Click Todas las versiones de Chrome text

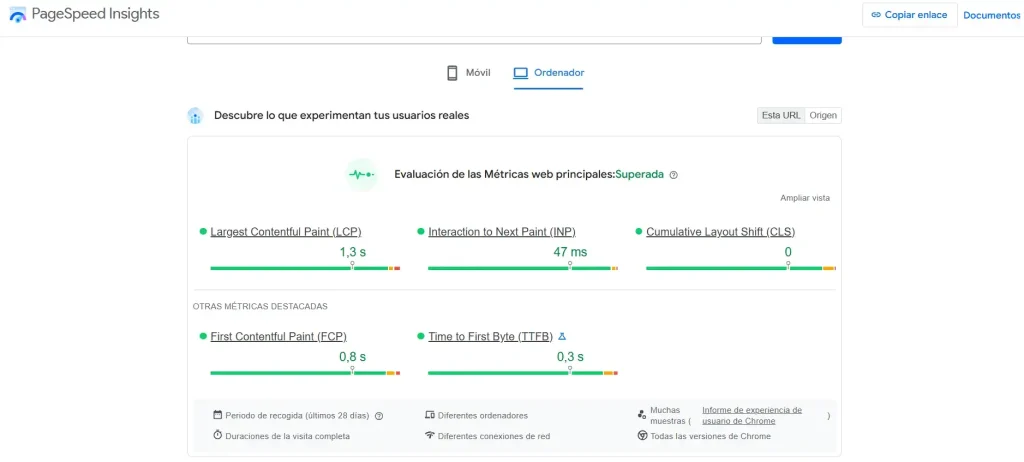[x=711, y=436]
